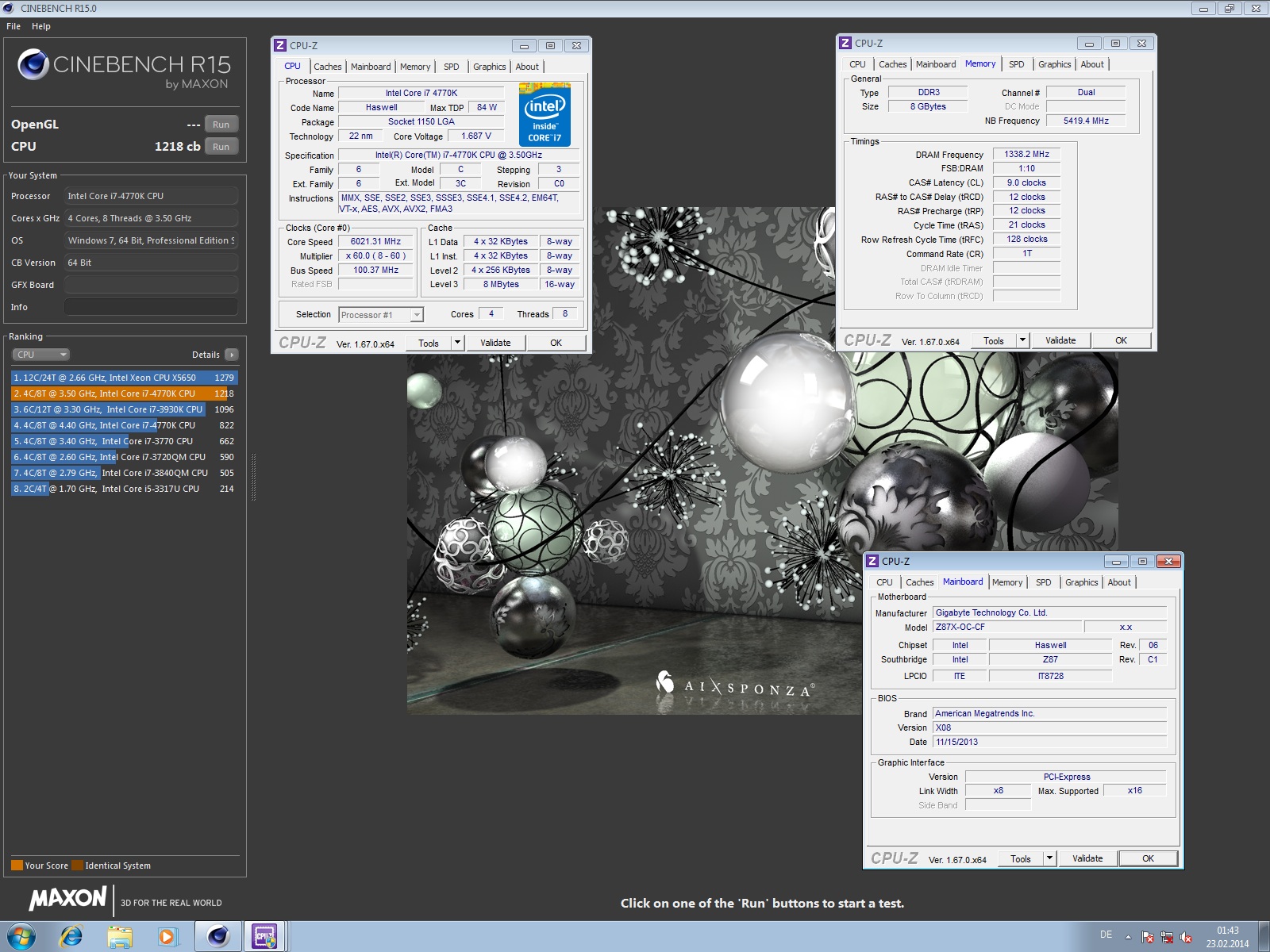Click the CPU-Z title icon of Mainboard window

(872, 561)
